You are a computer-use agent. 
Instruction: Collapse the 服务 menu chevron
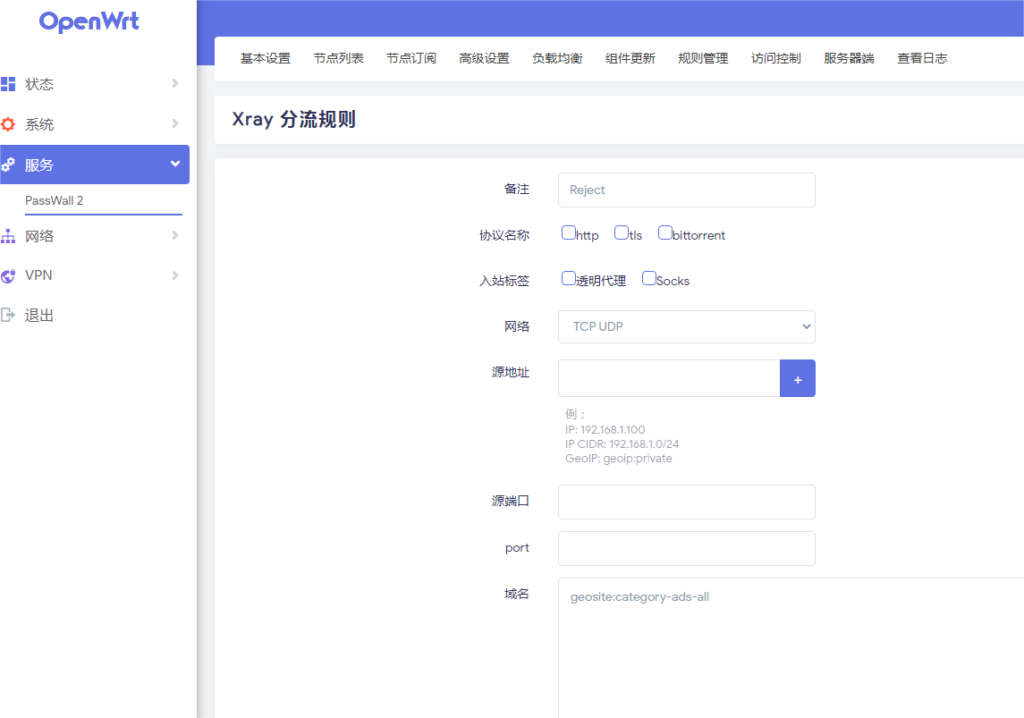(175, 164)
